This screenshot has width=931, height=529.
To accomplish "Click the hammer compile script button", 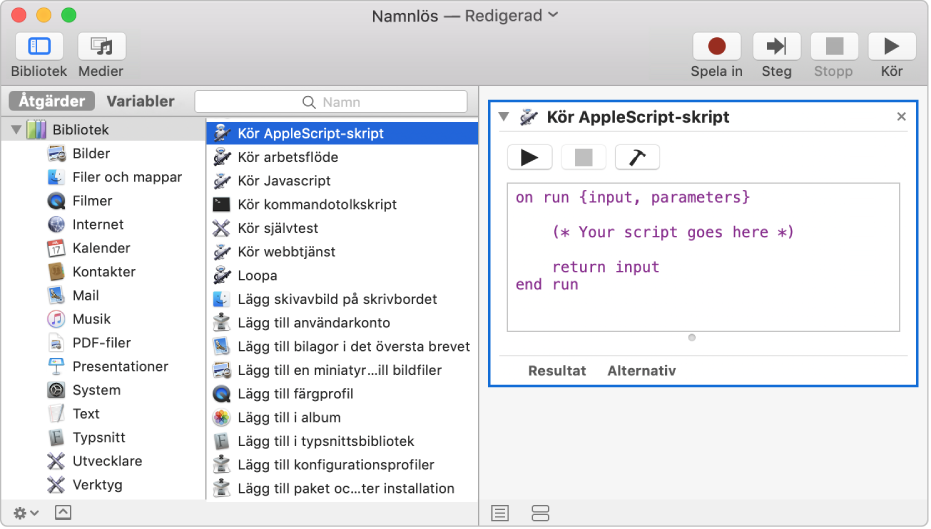I will coord(636,157).
